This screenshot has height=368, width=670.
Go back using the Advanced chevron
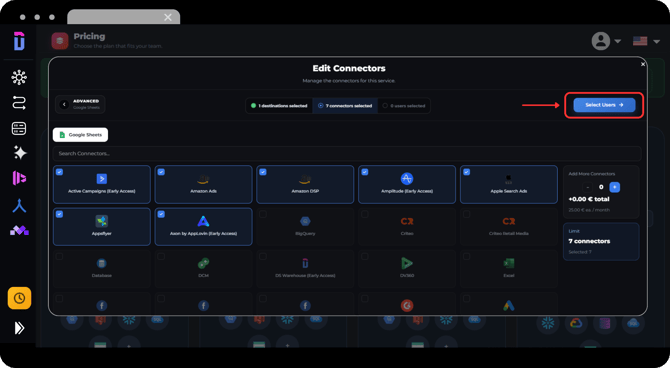(64, 104)
